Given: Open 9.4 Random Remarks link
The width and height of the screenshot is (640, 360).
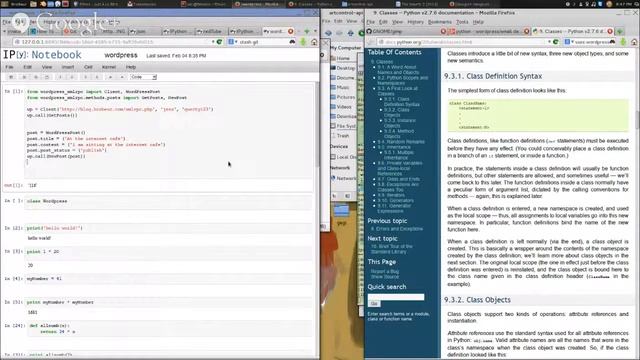Looking at the screenshot, I should (x=401, y=142).
